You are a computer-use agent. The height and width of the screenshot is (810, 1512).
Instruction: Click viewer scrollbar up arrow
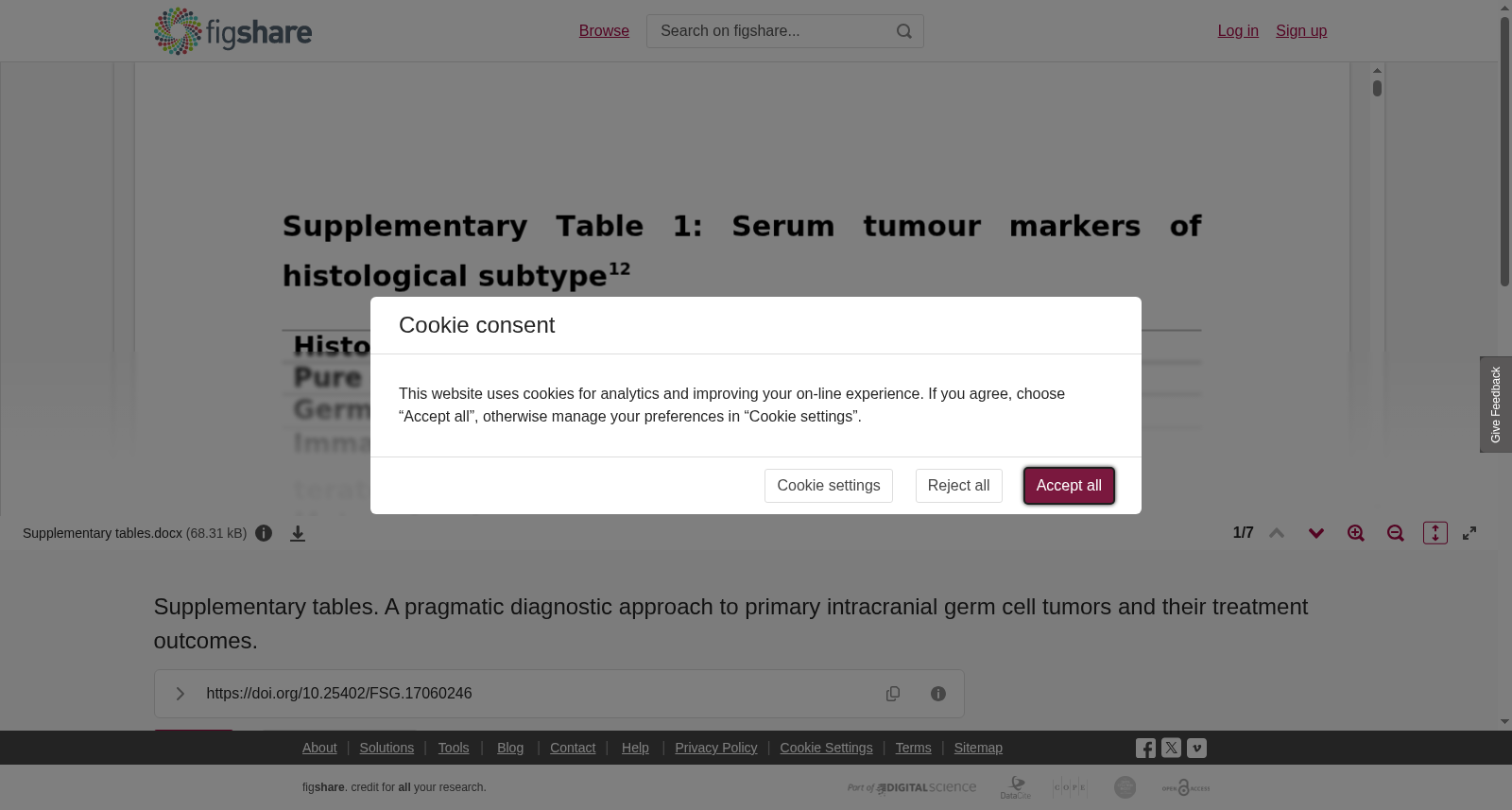1378,71
